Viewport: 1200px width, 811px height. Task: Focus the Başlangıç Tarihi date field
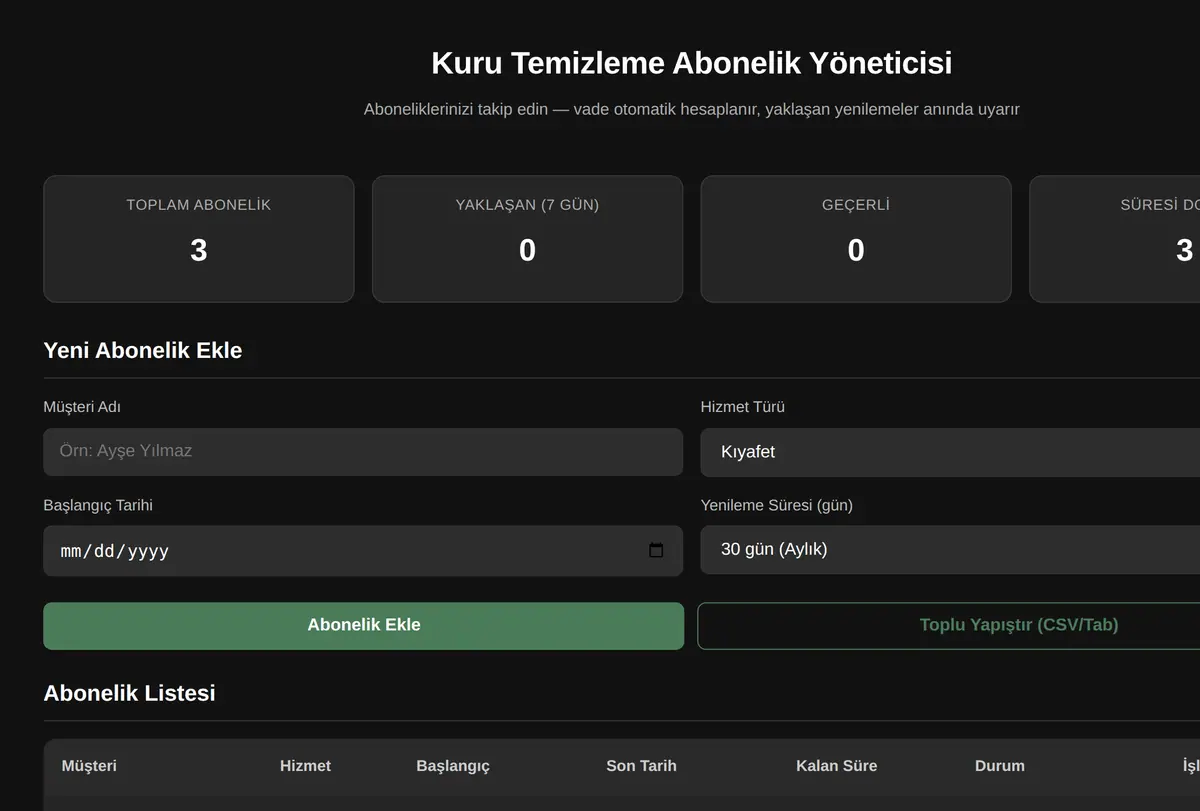coord(363,551)
